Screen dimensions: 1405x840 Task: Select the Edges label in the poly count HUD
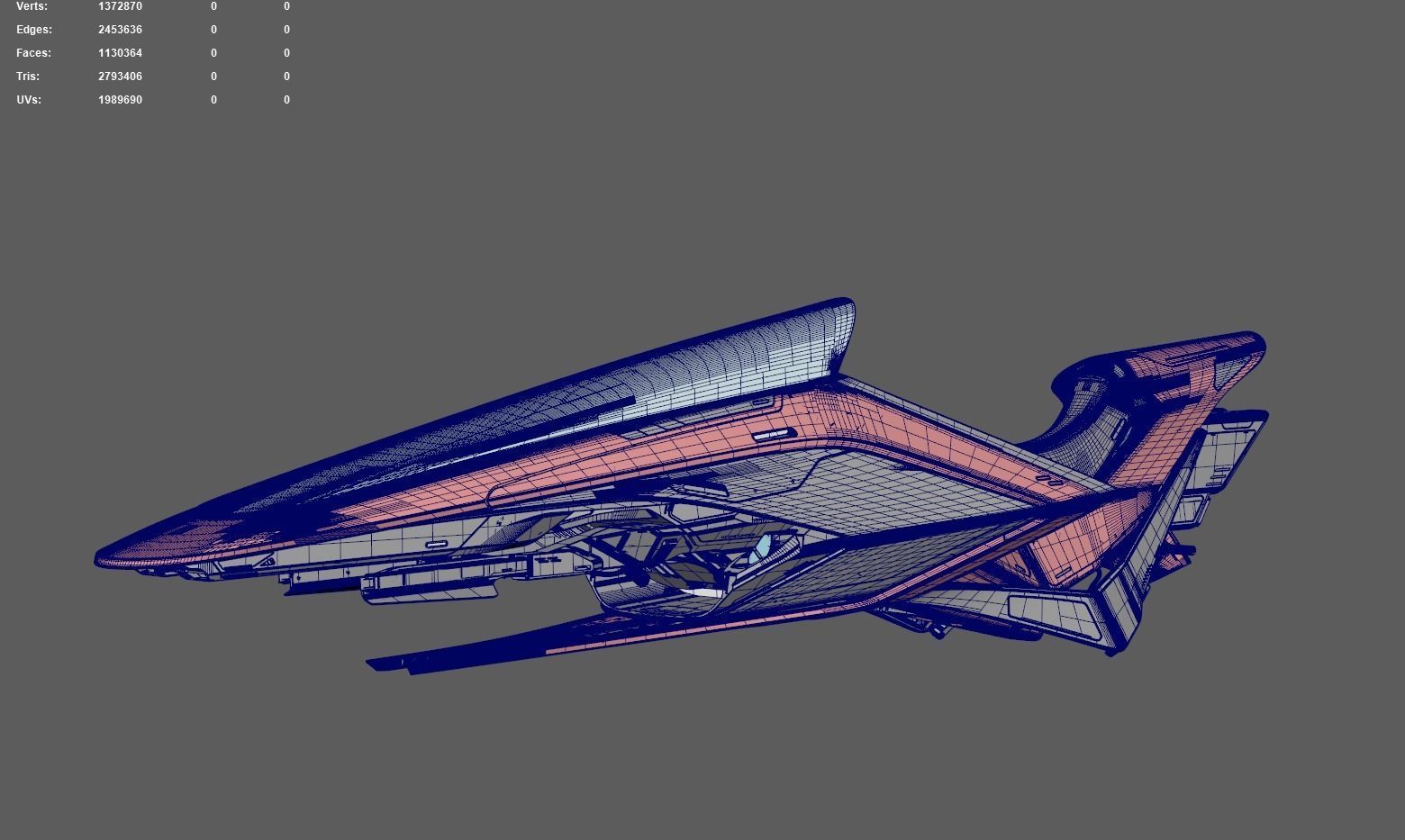[34, 30]
